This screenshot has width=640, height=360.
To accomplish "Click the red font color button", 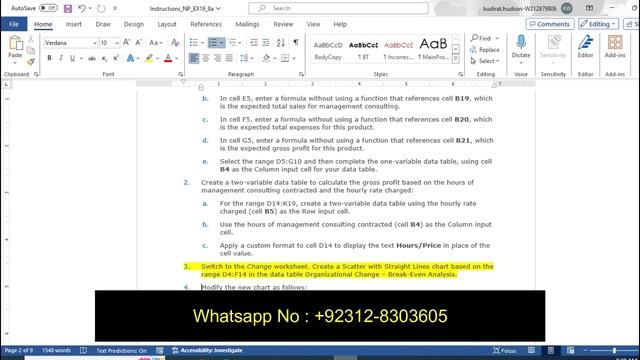I will click(168, 58).
